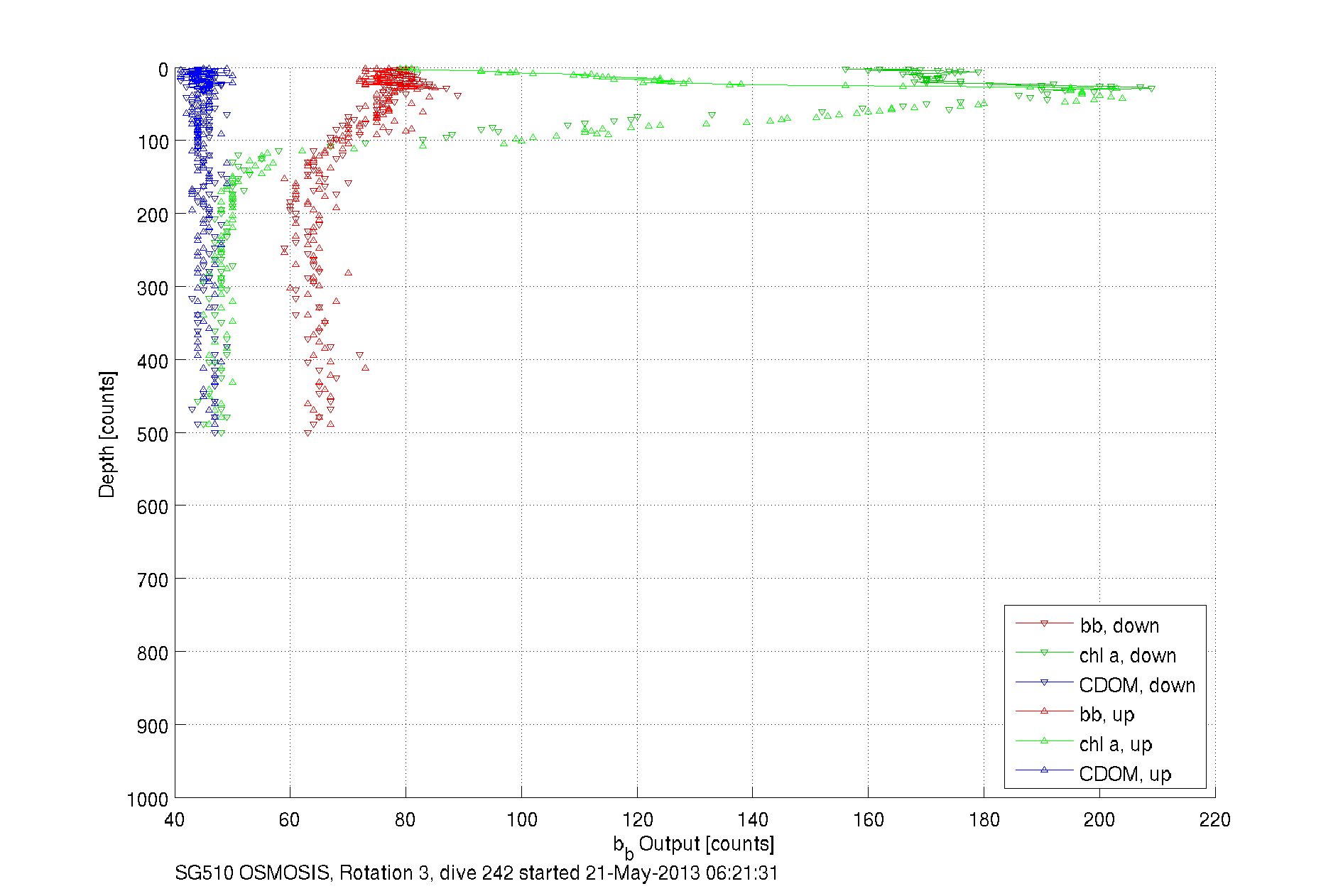
Task: Click the 'Depth [counts]' y-axis label
Action: click(x=107, y=434)
